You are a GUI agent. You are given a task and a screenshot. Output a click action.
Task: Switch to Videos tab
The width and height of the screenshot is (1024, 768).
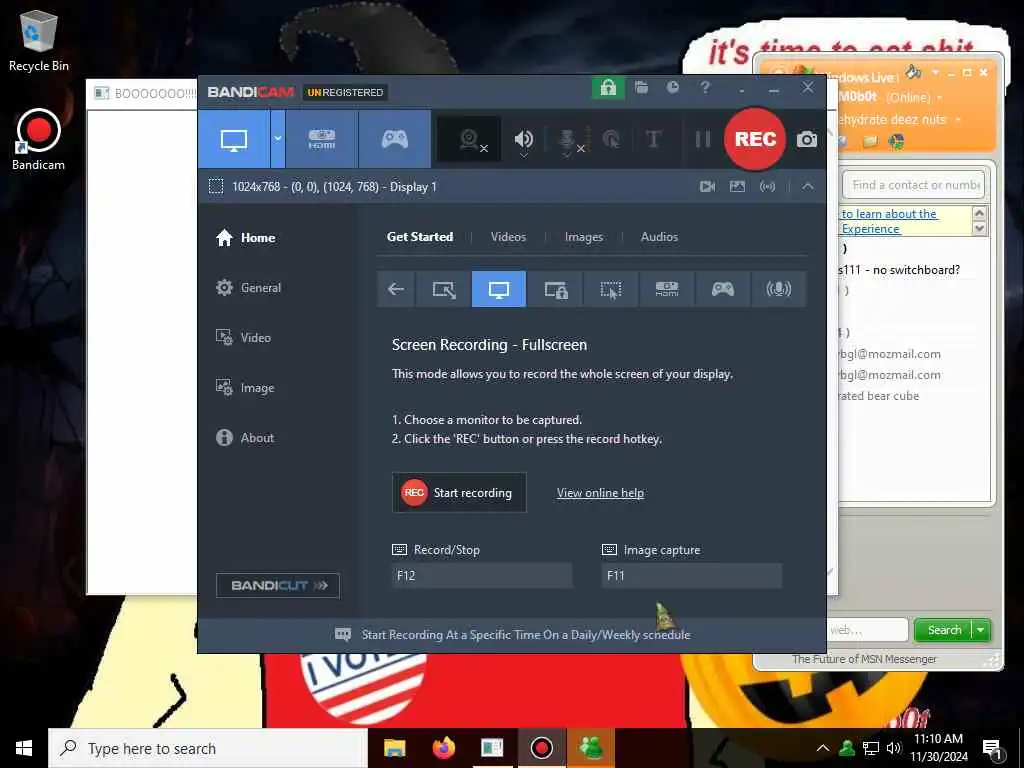coord(508,237)
